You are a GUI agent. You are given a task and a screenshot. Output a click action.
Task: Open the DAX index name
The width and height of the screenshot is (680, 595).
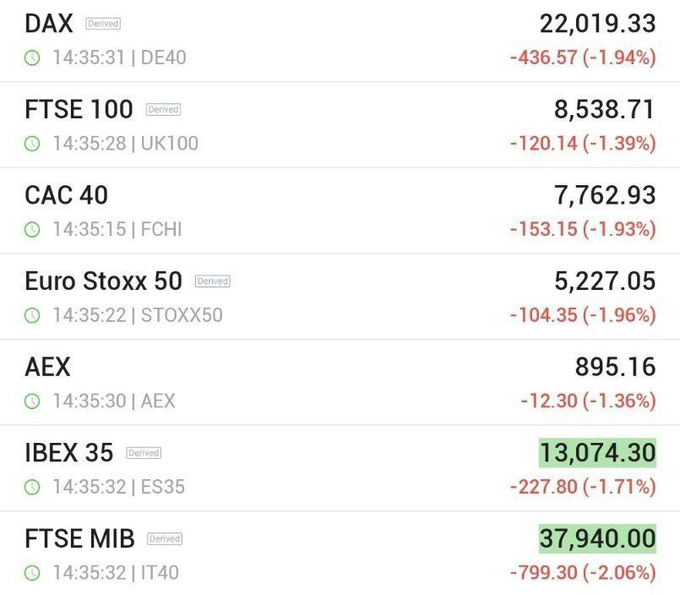tap(49, 23)
